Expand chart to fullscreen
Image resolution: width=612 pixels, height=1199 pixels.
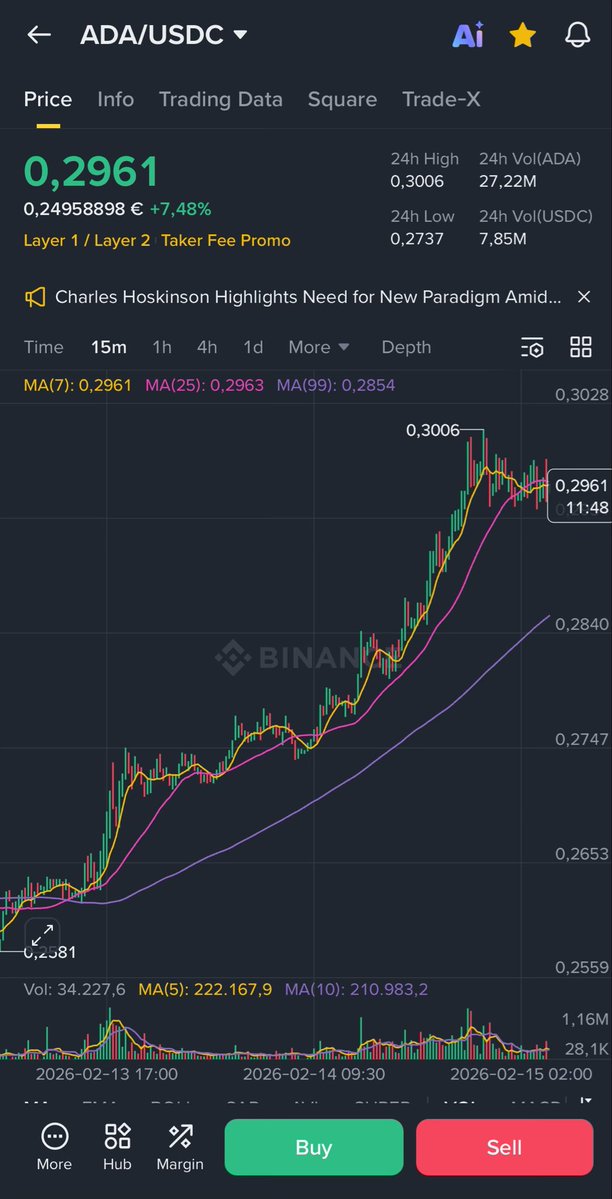coord(42,934)
